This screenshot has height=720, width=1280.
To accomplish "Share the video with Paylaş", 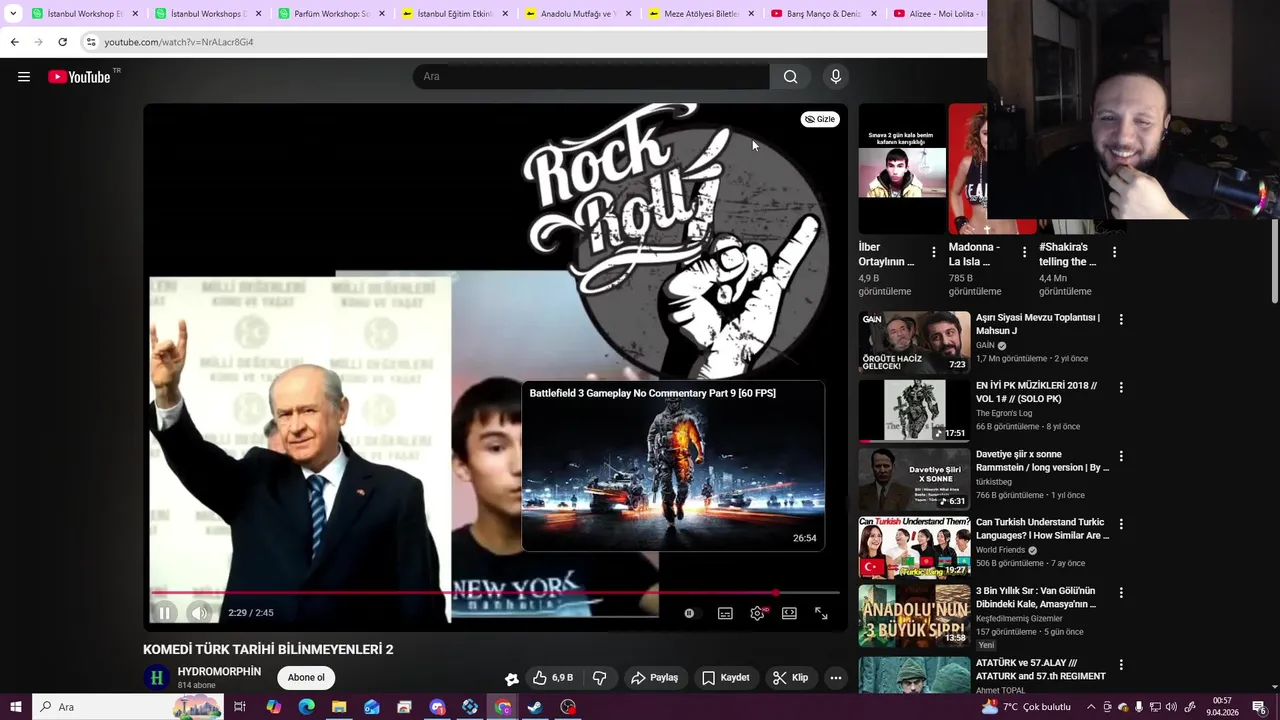I will pos(654,678).
